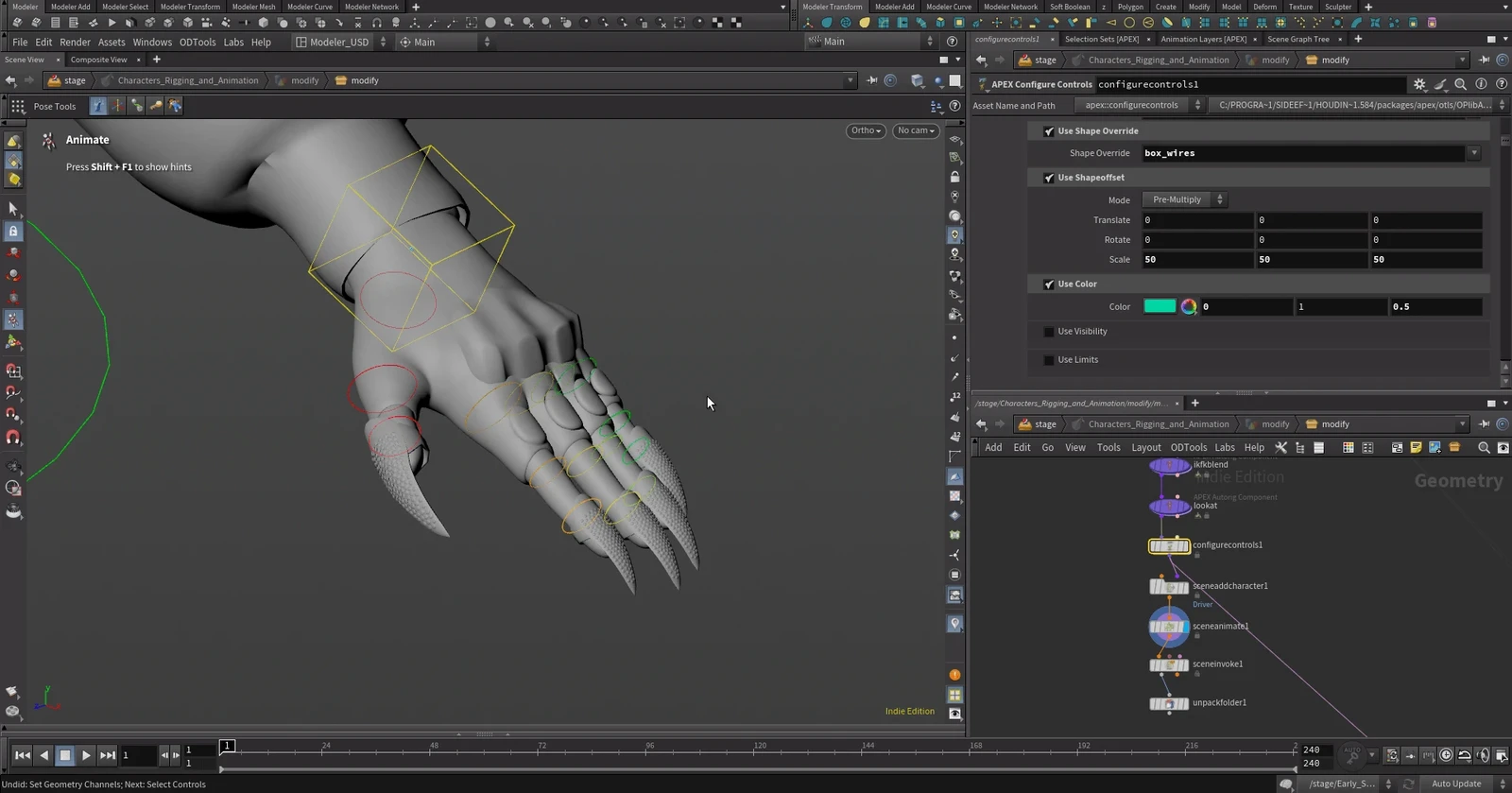Toggle the Use Shape Override checkbox
Image resolution: width=1512 pixels, height=793 pixels.
1049,131
